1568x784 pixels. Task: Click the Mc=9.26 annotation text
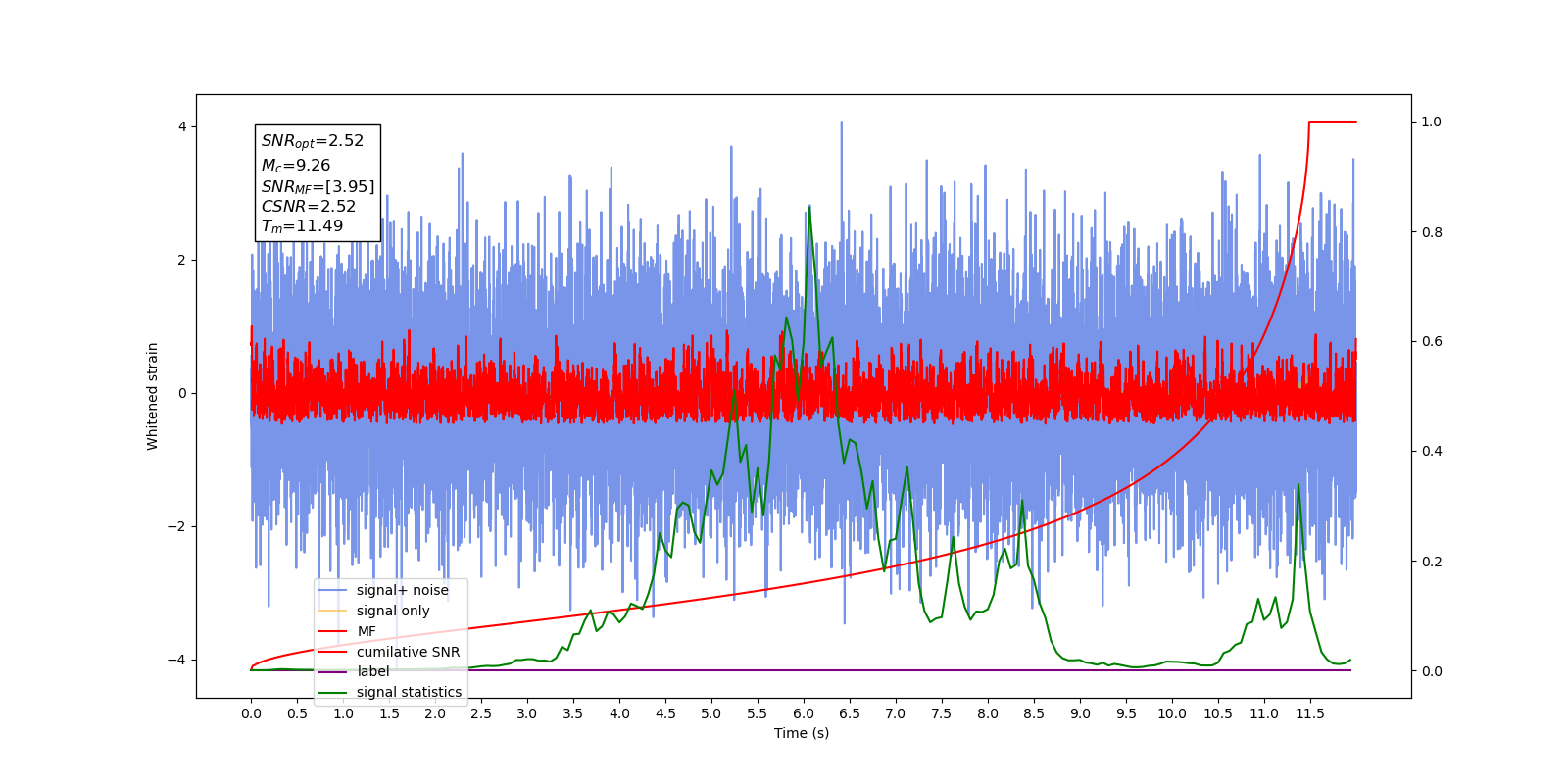click(296, 166)
